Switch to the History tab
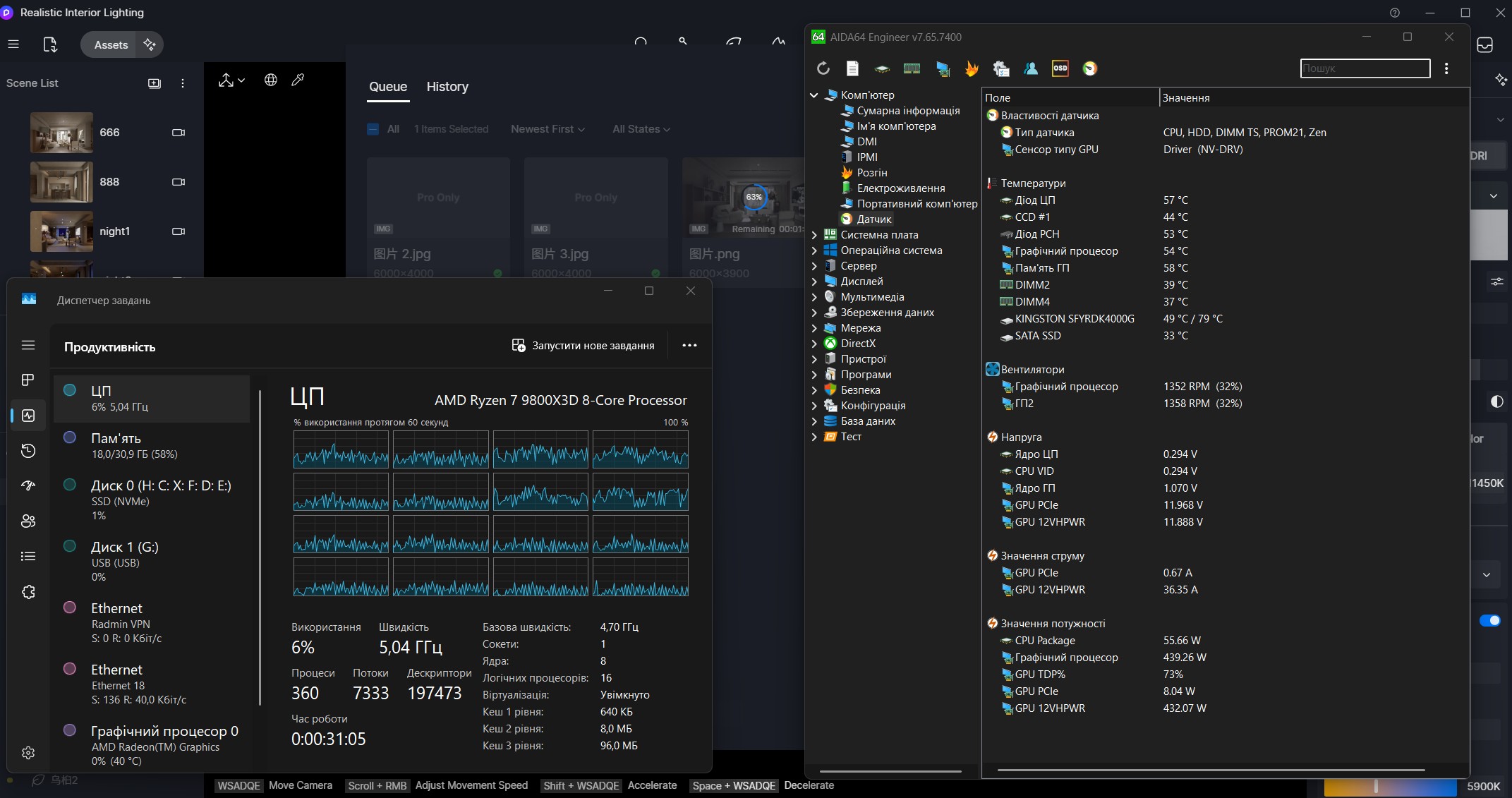Viewport: 1512px width, 798px height. click(447, 87)
